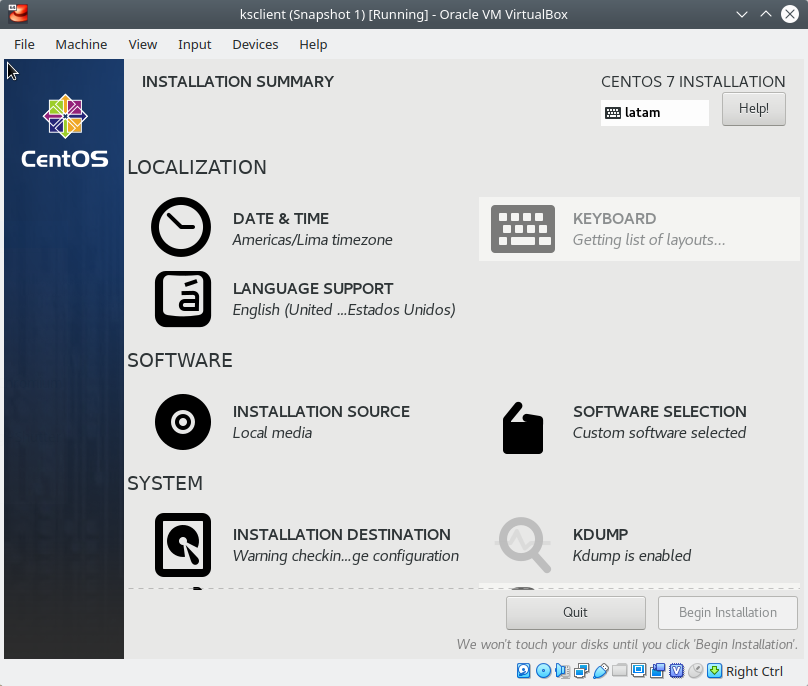Click the VirtualBox app icon in title bar

click(18, 14)
